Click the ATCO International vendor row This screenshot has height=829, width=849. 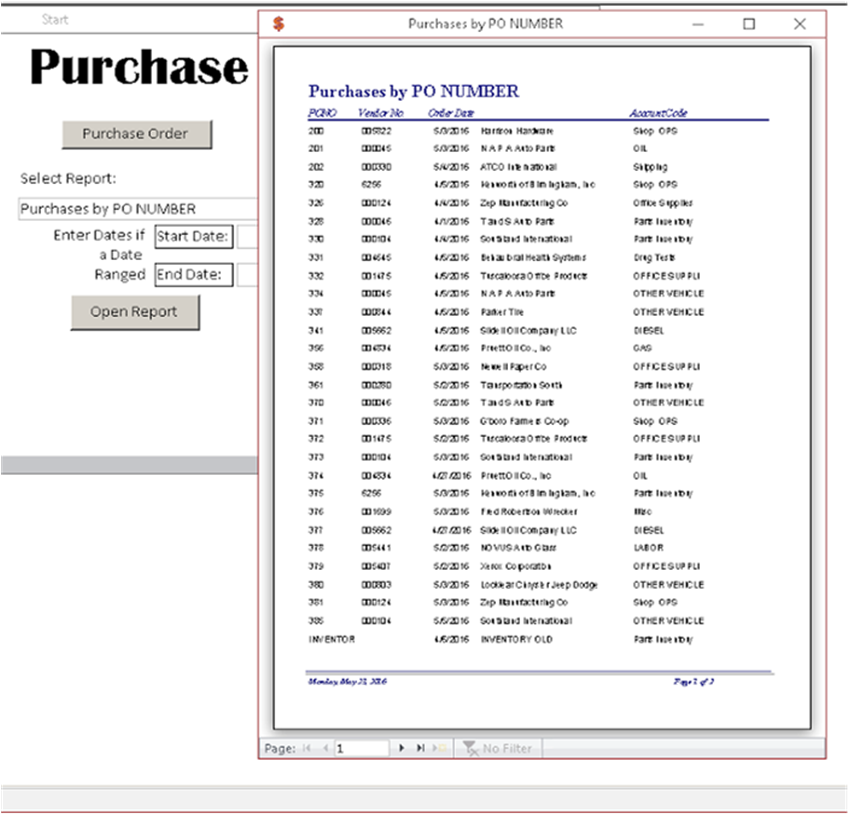click(518, 167)
